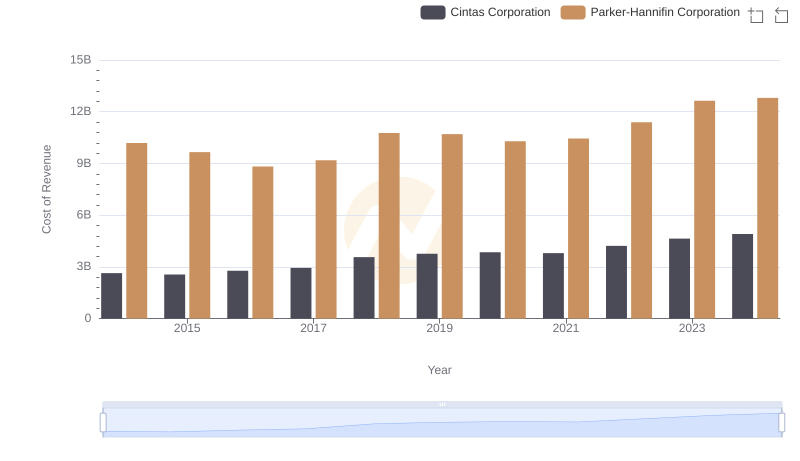Click right handle of the zoom slider
Viewport: 800px width, 461px height.
click(782, 423)
